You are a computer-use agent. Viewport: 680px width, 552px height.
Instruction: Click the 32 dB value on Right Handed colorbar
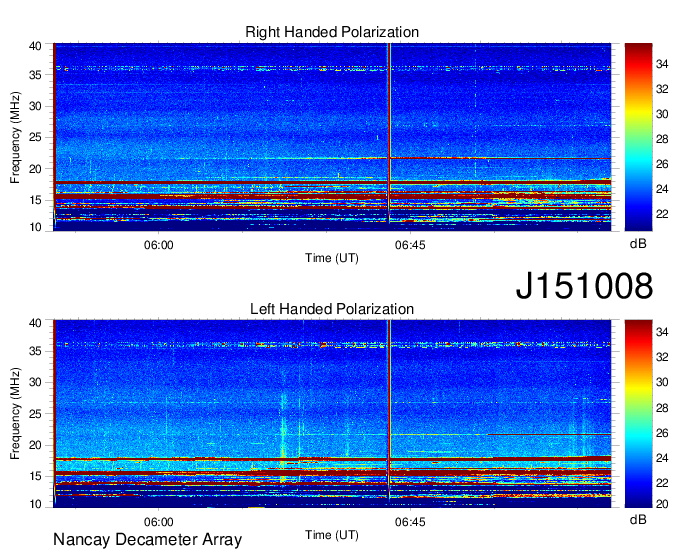pyautogui.click(x=662, y=89)
